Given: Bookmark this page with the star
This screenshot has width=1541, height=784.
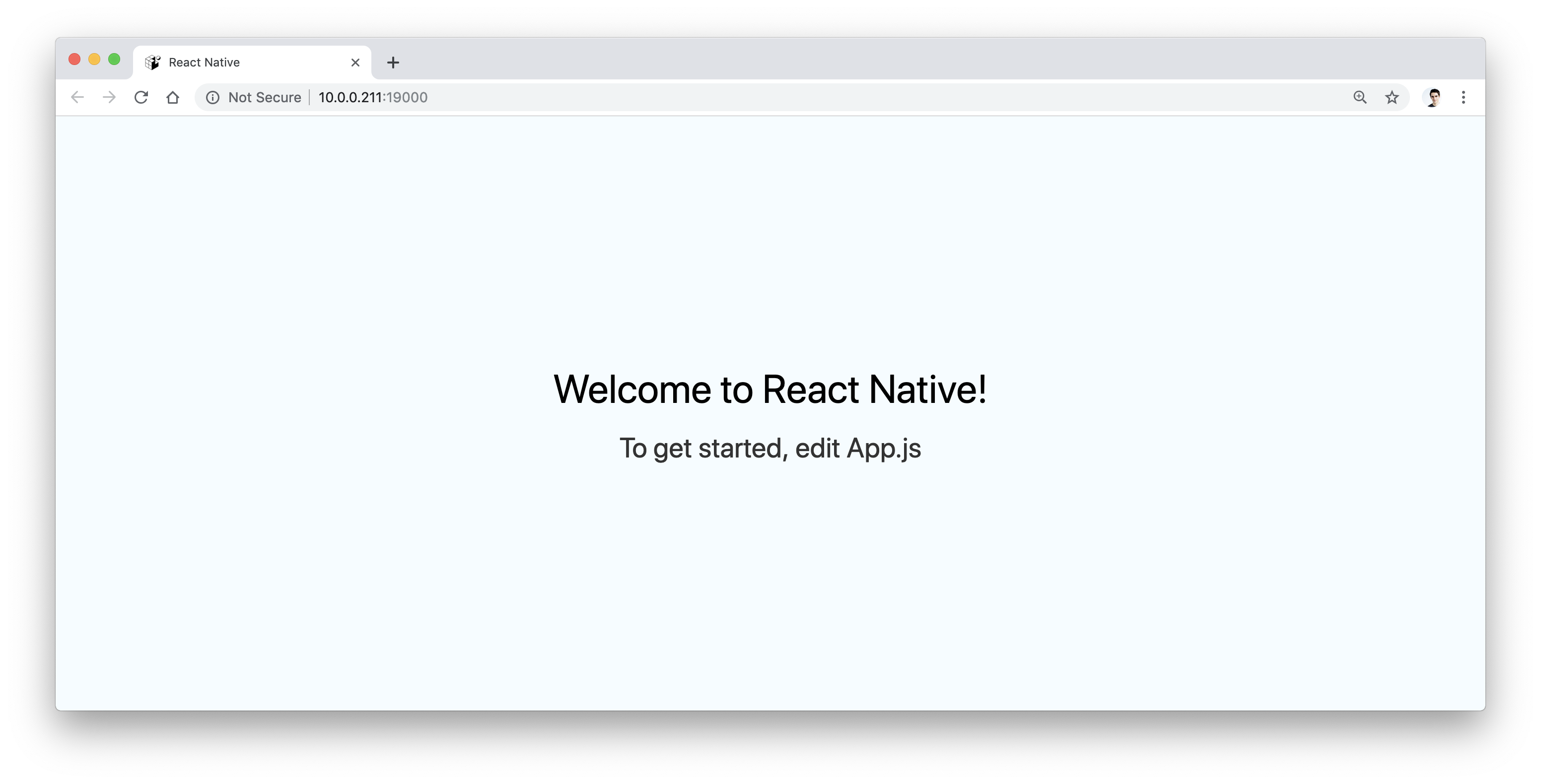Looking at the screenshot, I should [x=1392, y=97].
